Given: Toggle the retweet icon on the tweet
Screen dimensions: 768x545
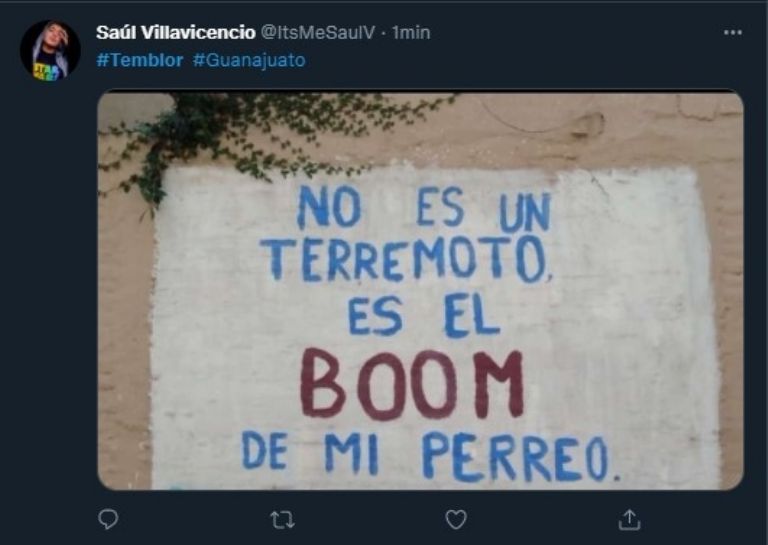Looking at the screenshot, I should coord(283,520).
